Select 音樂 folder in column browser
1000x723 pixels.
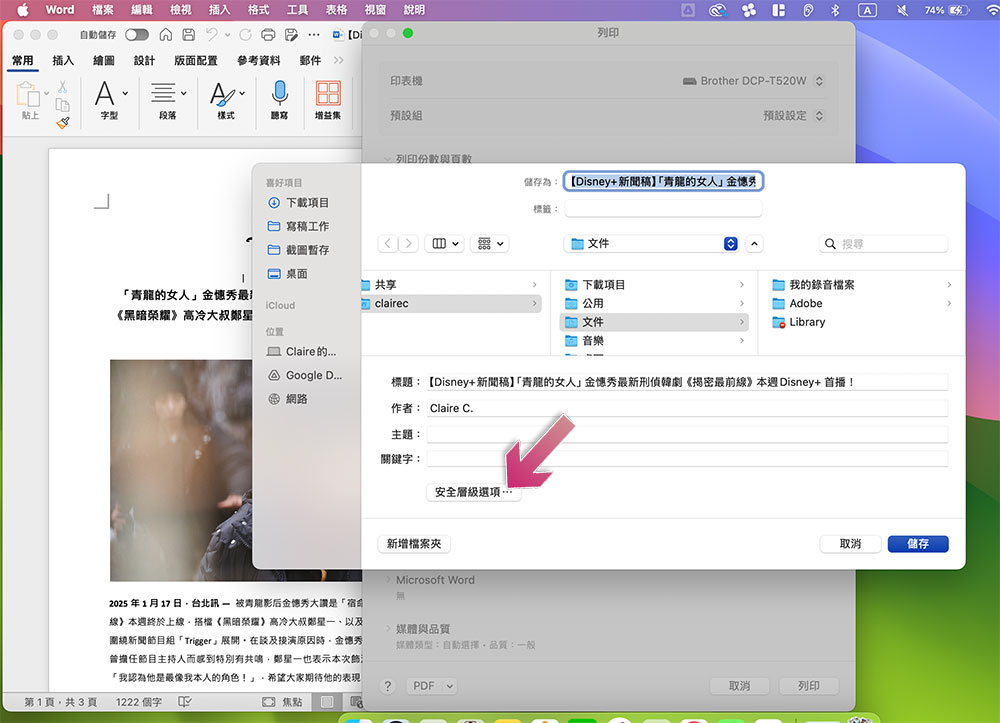point(654,341)
